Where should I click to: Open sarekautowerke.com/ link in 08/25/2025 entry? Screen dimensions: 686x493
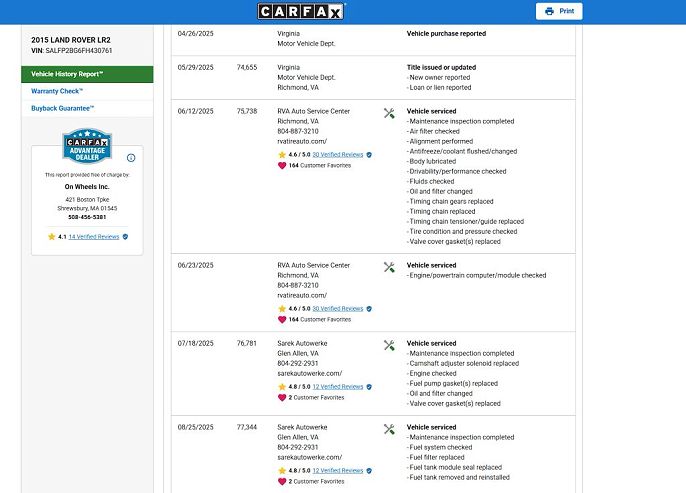tap(310, 458)
